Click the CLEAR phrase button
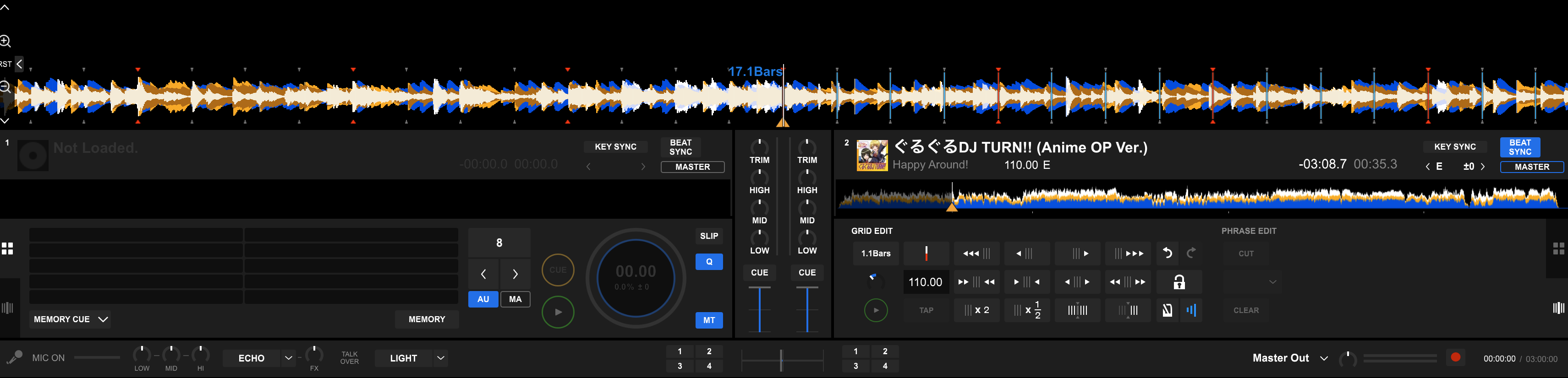This screenshot has width=1568, height=378. coord(1246,311)
